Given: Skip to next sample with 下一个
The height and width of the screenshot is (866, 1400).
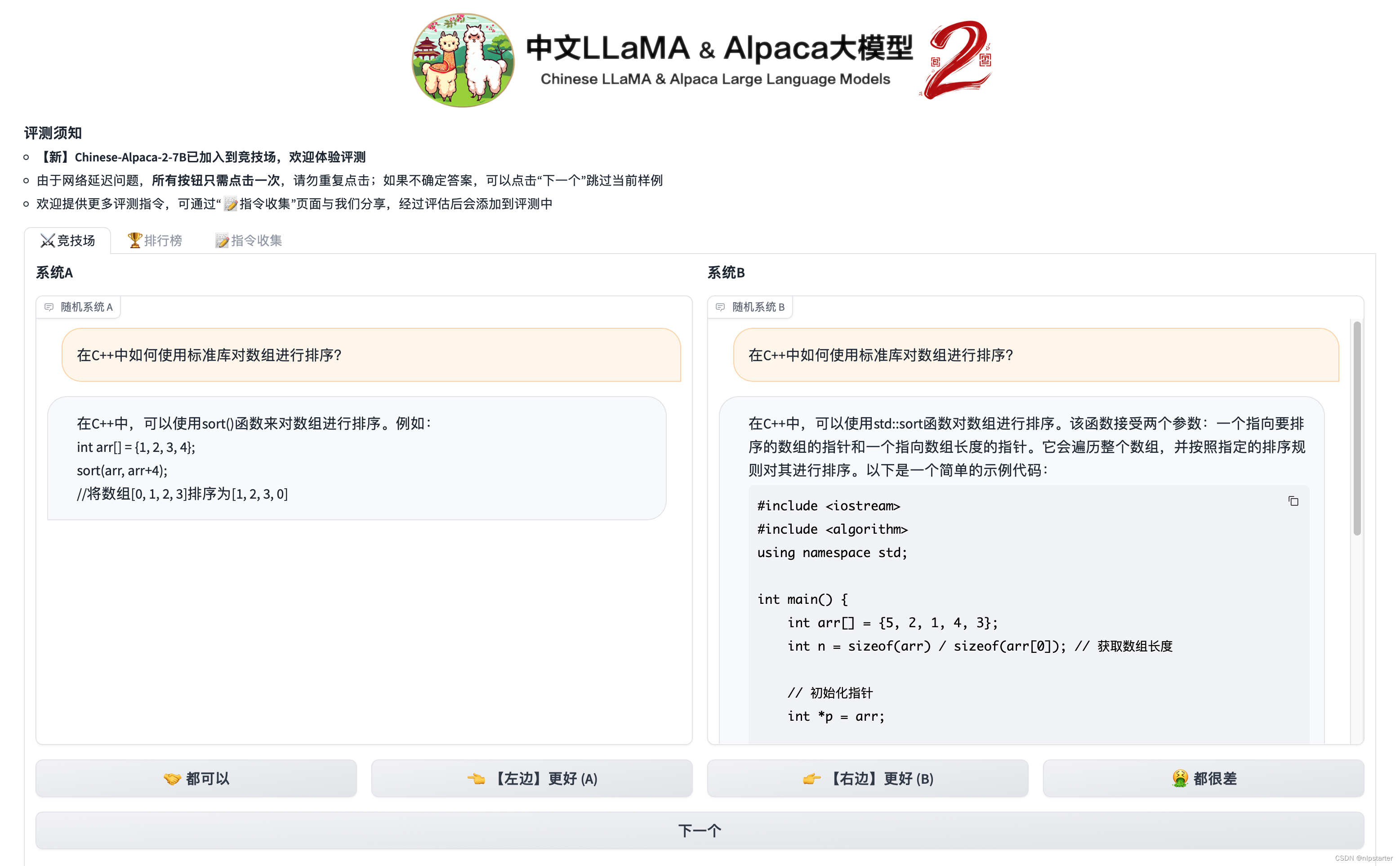Looking at the screenshot, I should click(x=699, y=830).
